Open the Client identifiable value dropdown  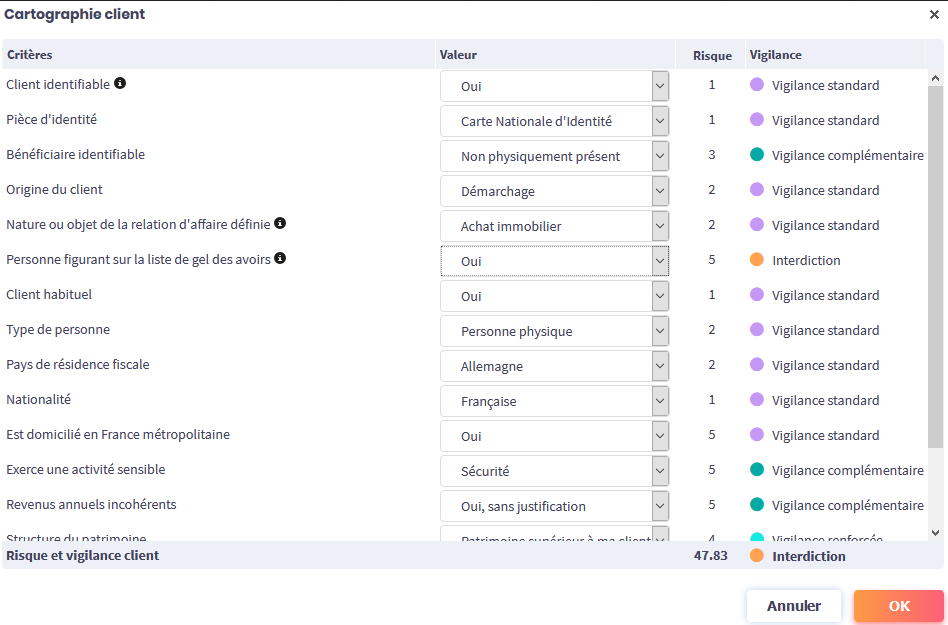[x=554, y=86]
